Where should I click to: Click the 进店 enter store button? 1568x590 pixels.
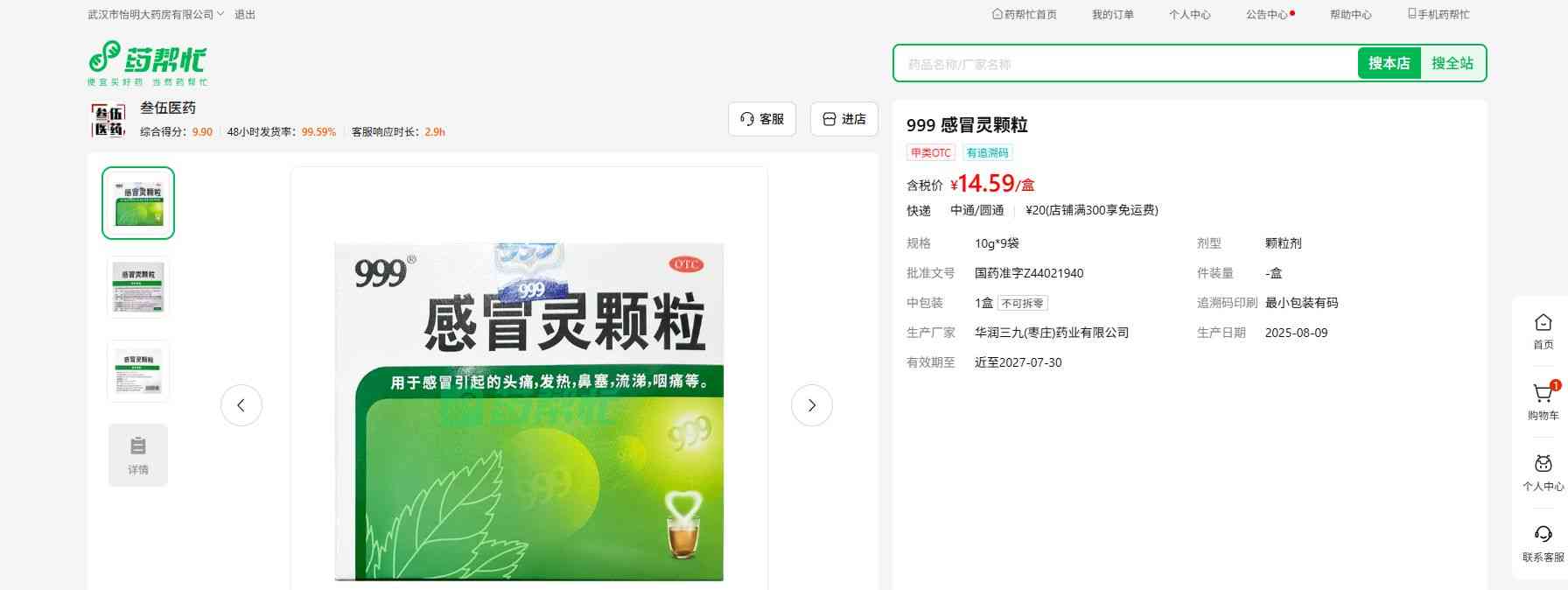pos(843,119)
